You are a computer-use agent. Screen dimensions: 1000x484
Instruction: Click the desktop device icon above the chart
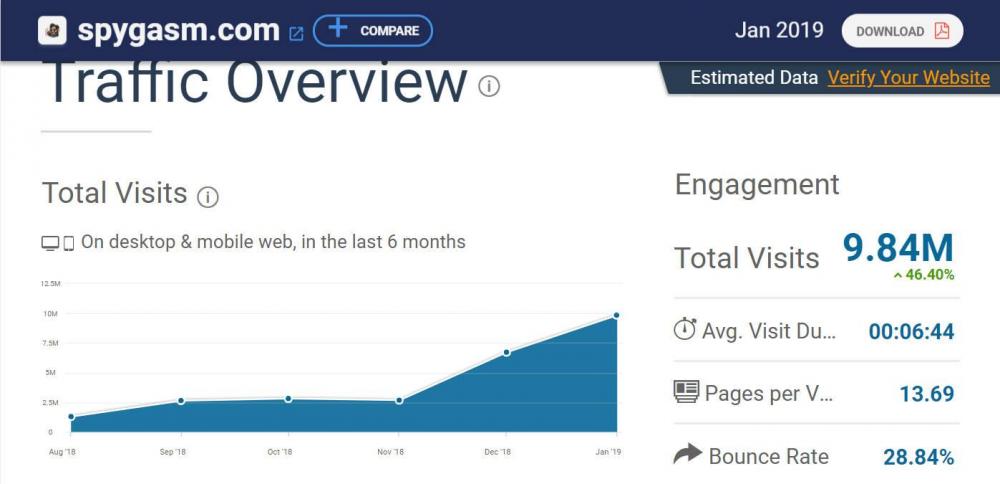tap(50, 243)
